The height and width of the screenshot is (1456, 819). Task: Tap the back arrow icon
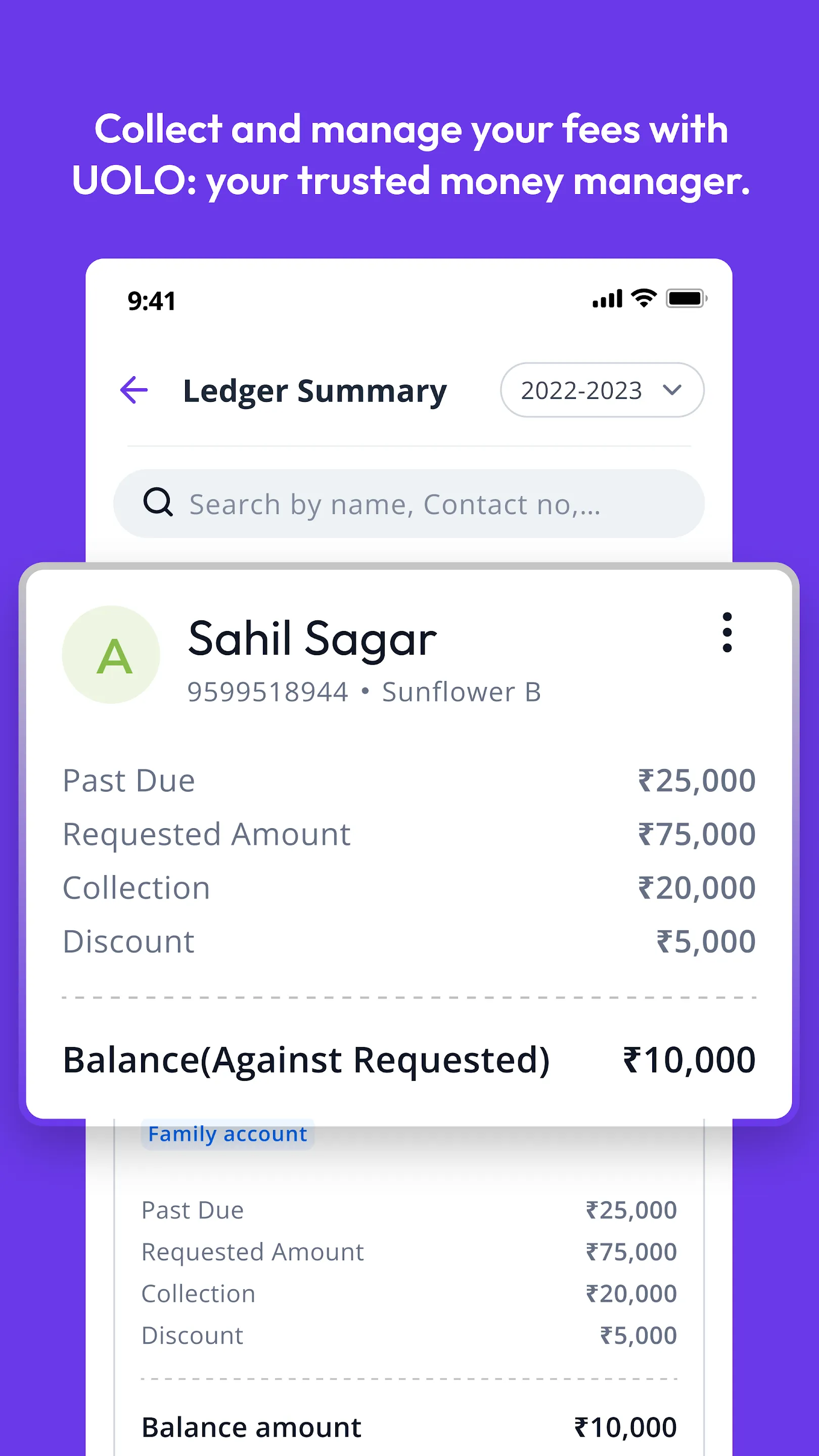coord(134,390)
